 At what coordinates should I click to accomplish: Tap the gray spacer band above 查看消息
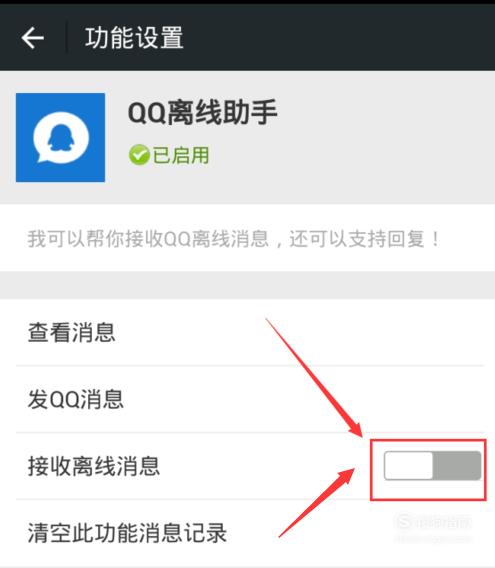(248, 285)
